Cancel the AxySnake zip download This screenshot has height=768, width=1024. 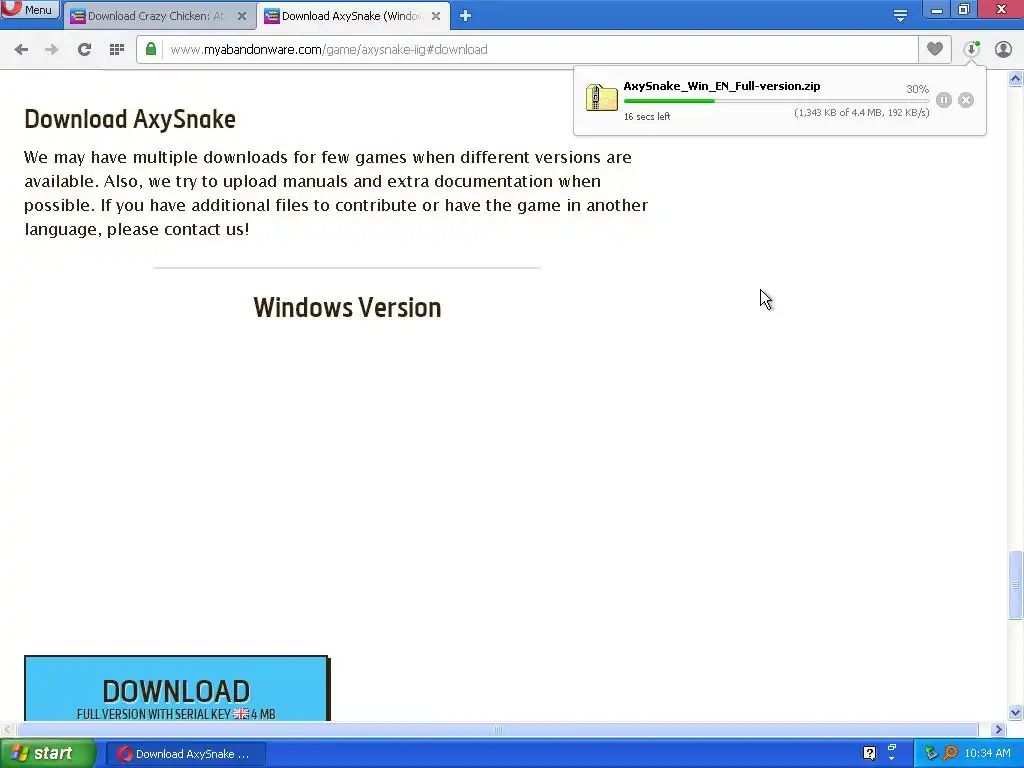[x=966, y=100]
